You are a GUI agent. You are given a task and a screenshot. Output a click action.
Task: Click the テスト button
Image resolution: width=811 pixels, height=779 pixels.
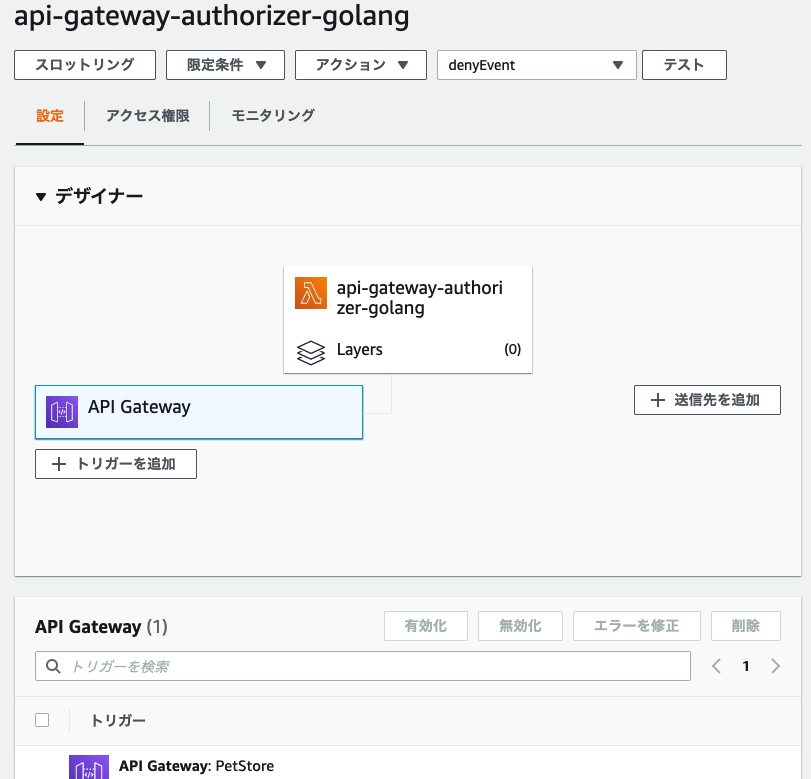[x=684, y=65]
